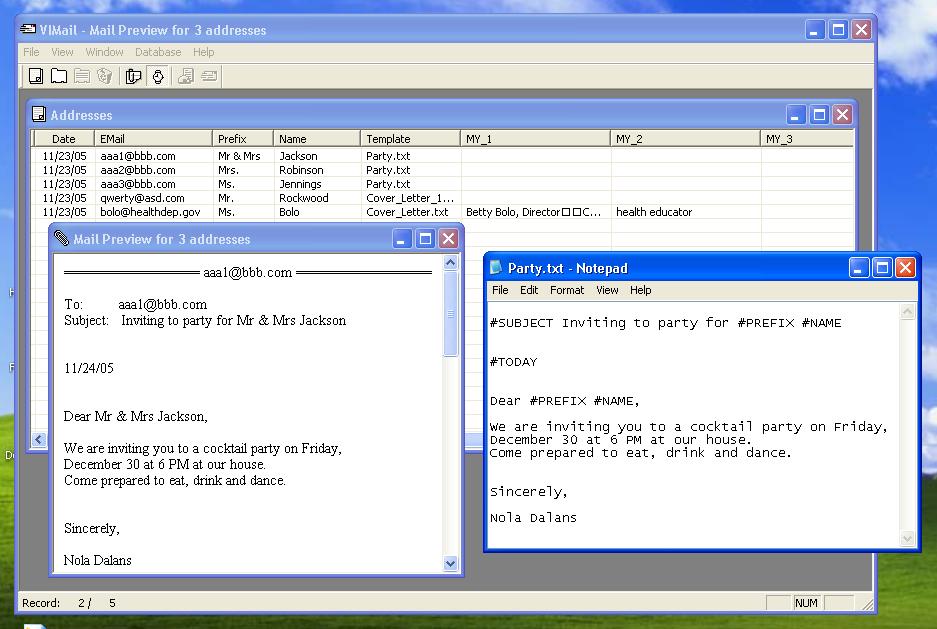Click the wristwatch toolbar icon
Image resolution: width=937 pixels, height=629 pixels.
(x=157, y=76)
